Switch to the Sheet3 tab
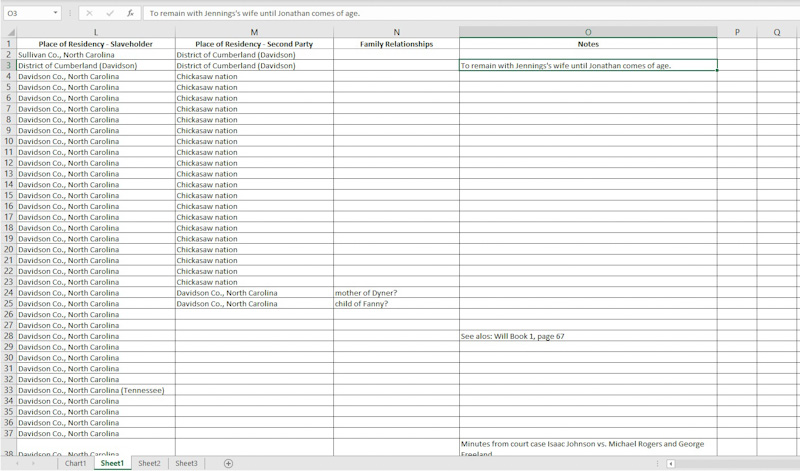Screen dimensions: 800x471 point(186,463)
